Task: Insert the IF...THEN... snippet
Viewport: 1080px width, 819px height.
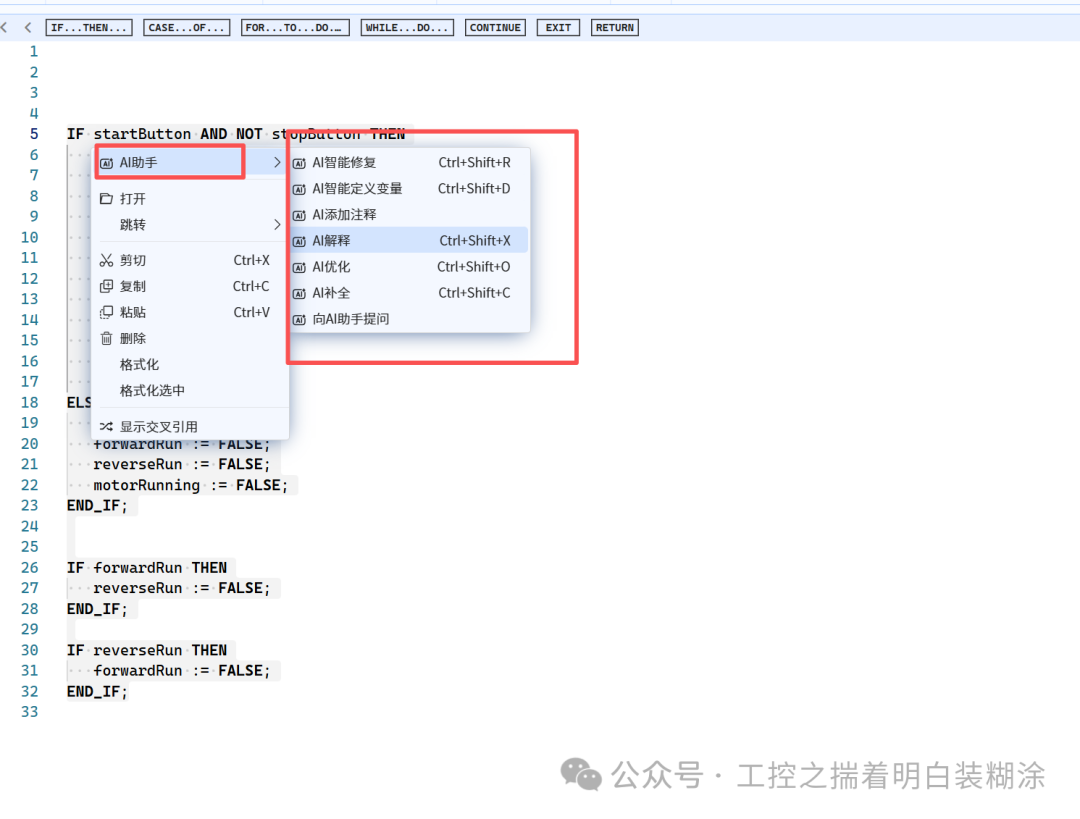Action: click(89, 28)
